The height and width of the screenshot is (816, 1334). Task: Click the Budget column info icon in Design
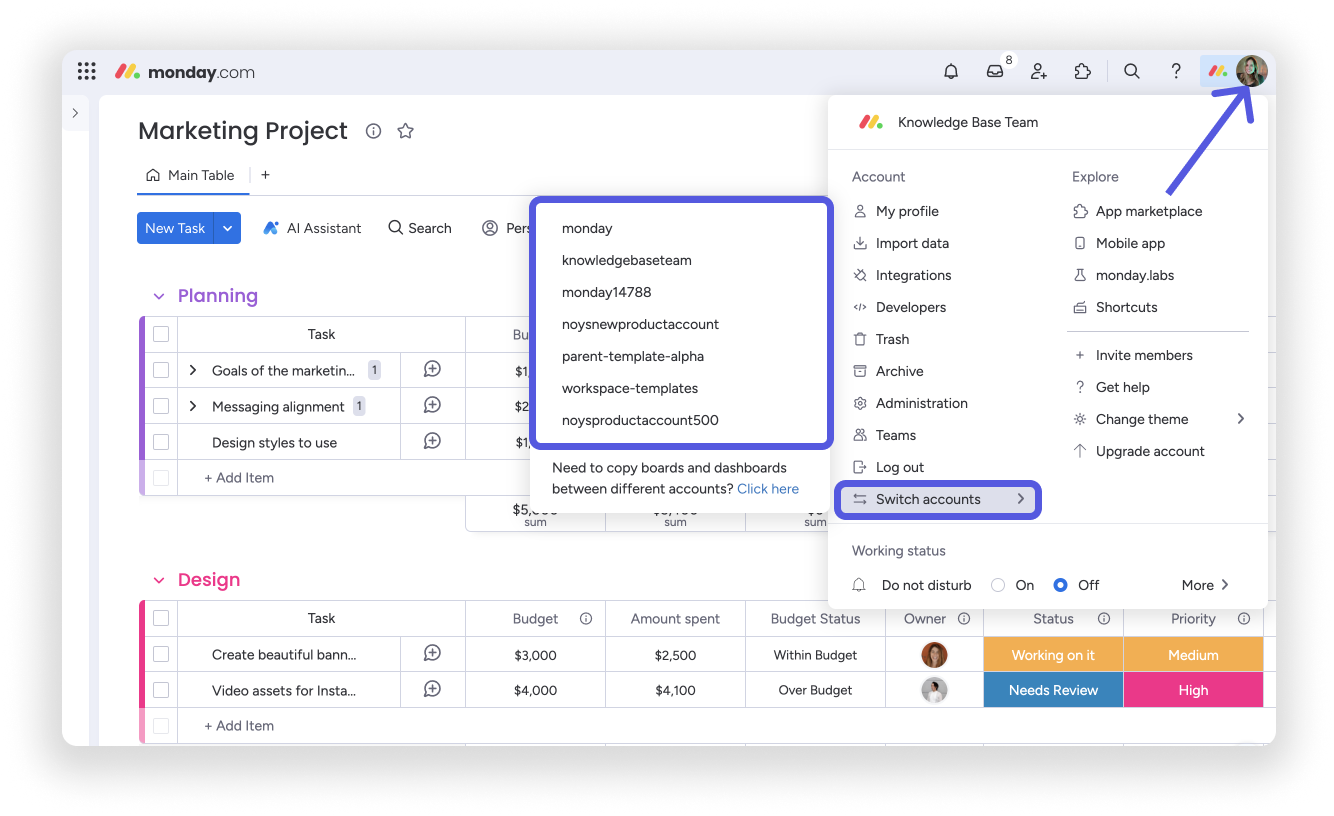[586, 619]
